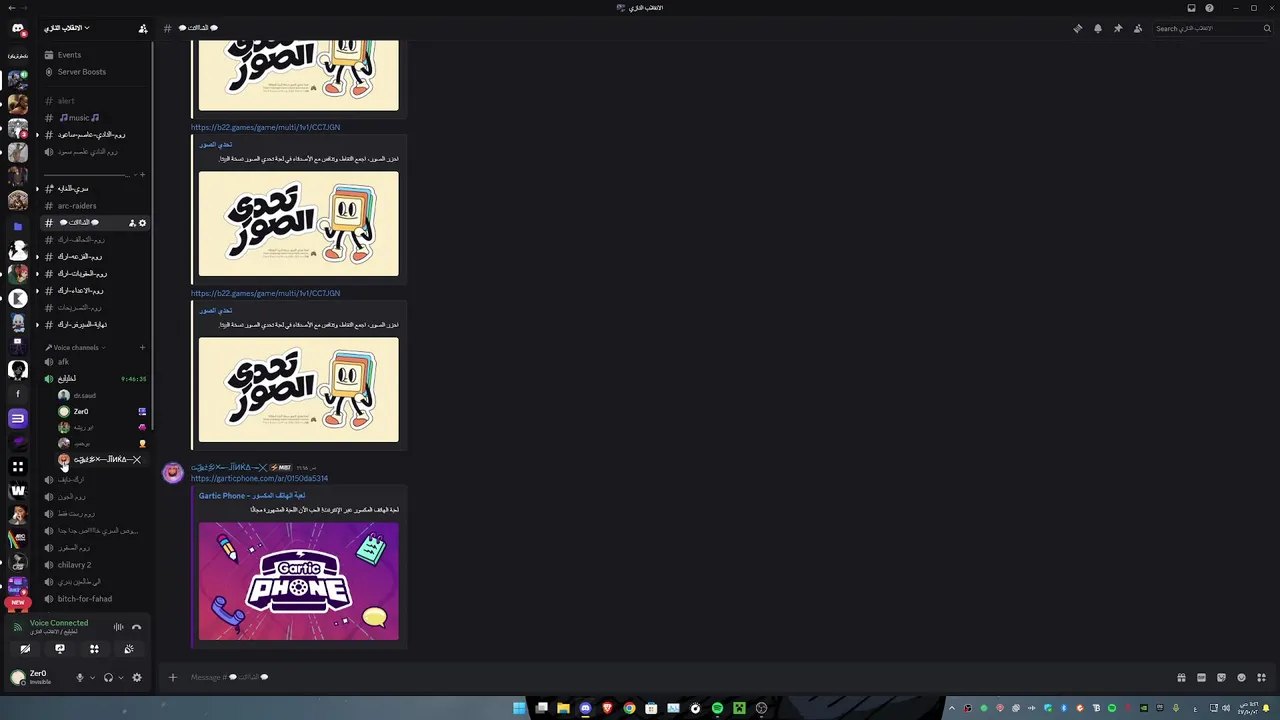Open server with white K circle icon

17,298
